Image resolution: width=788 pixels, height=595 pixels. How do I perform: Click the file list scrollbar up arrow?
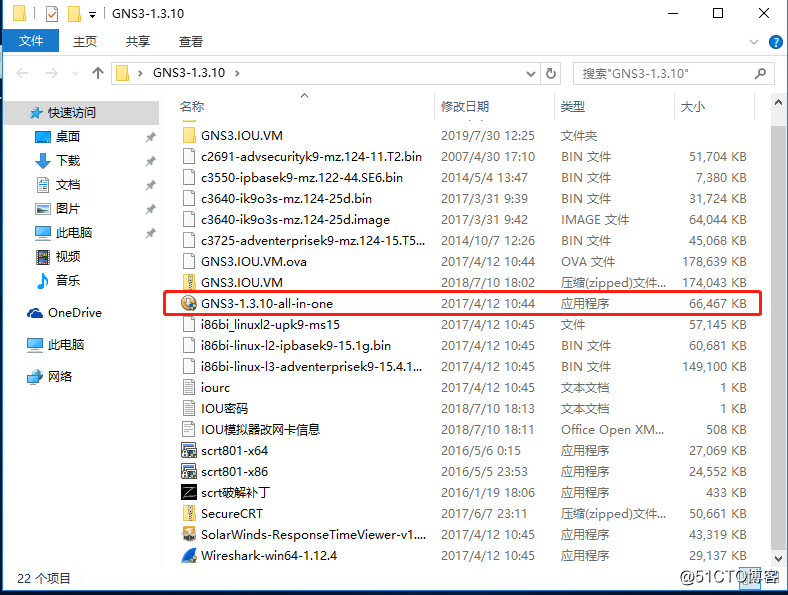click(x=778, y=103)
